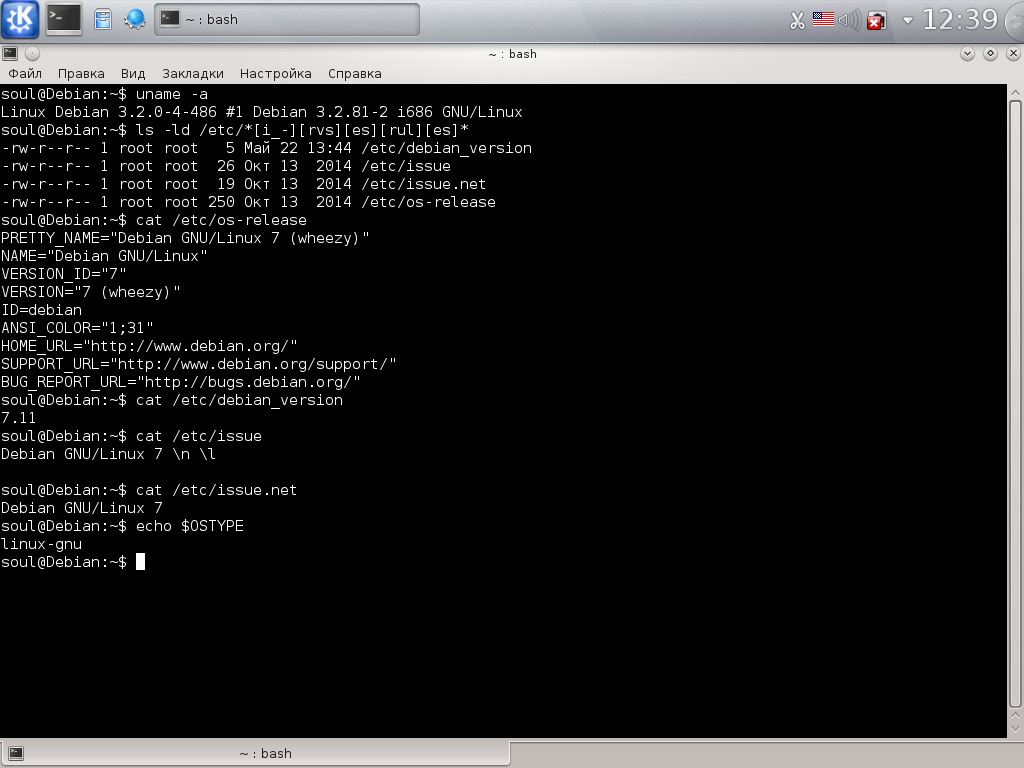This screenshot has height=768, width=1024.
Task: Open the file manager launcher in the panel
Action: tap(103, 19)
